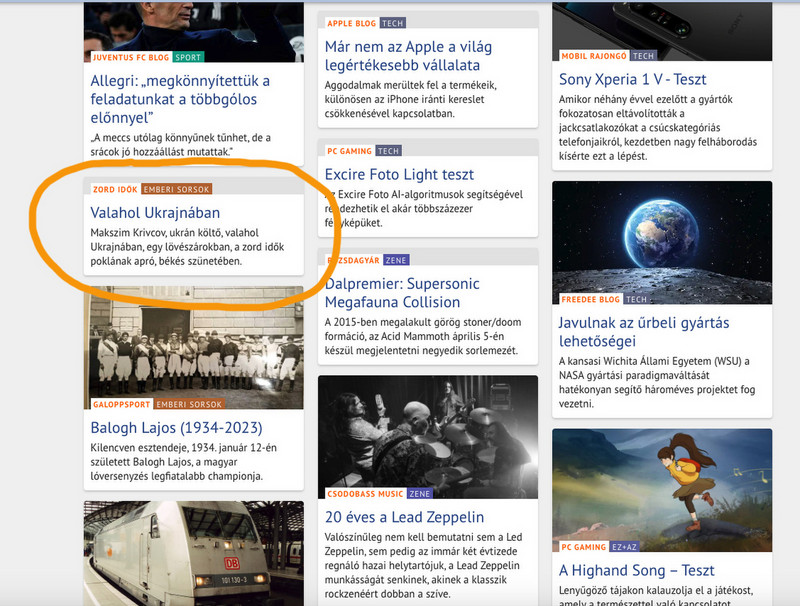Open 20 éves a Lead Zeppelin article
This screenshot has width=800, height=606.
(x=405, y=517)
